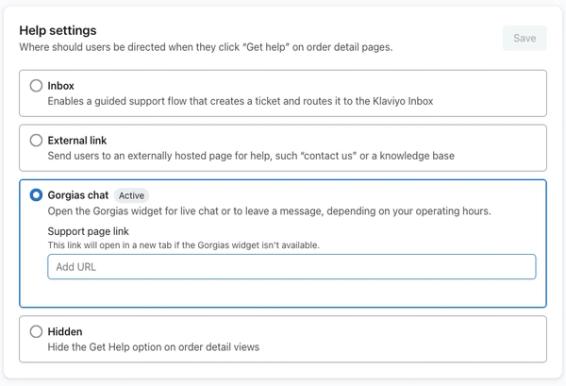Focus the Add URL input field
This screenshot has height=386, width=566.
click(x=292, y=267)
